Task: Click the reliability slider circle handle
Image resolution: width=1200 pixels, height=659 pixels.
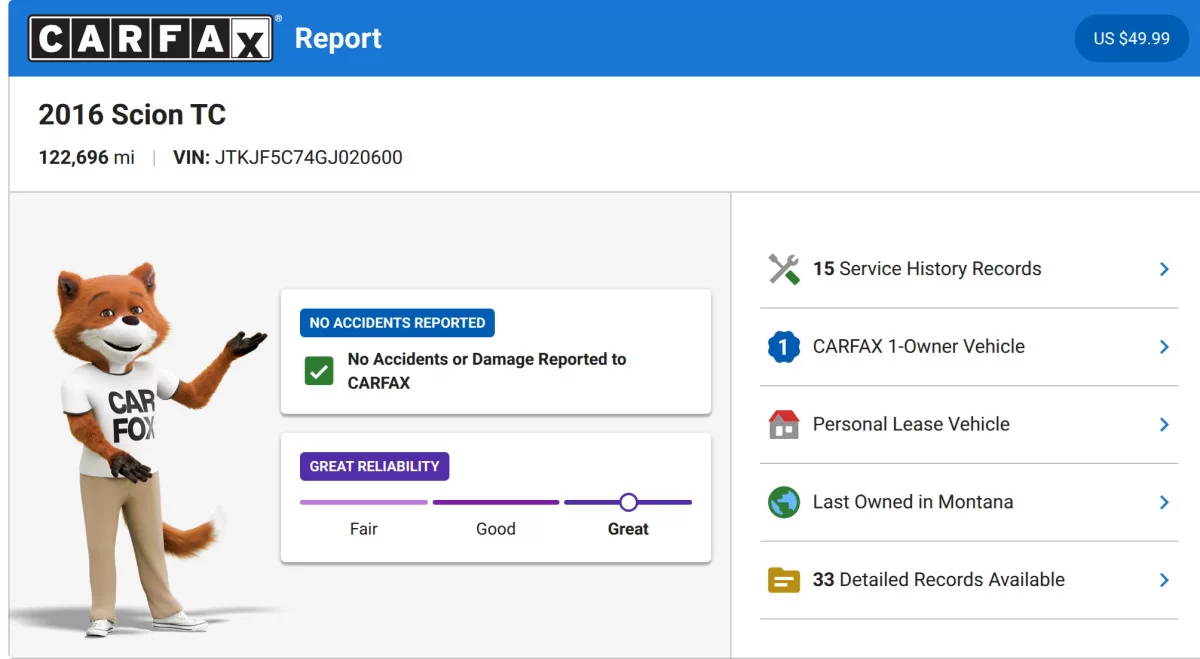Action: point(628,502)
